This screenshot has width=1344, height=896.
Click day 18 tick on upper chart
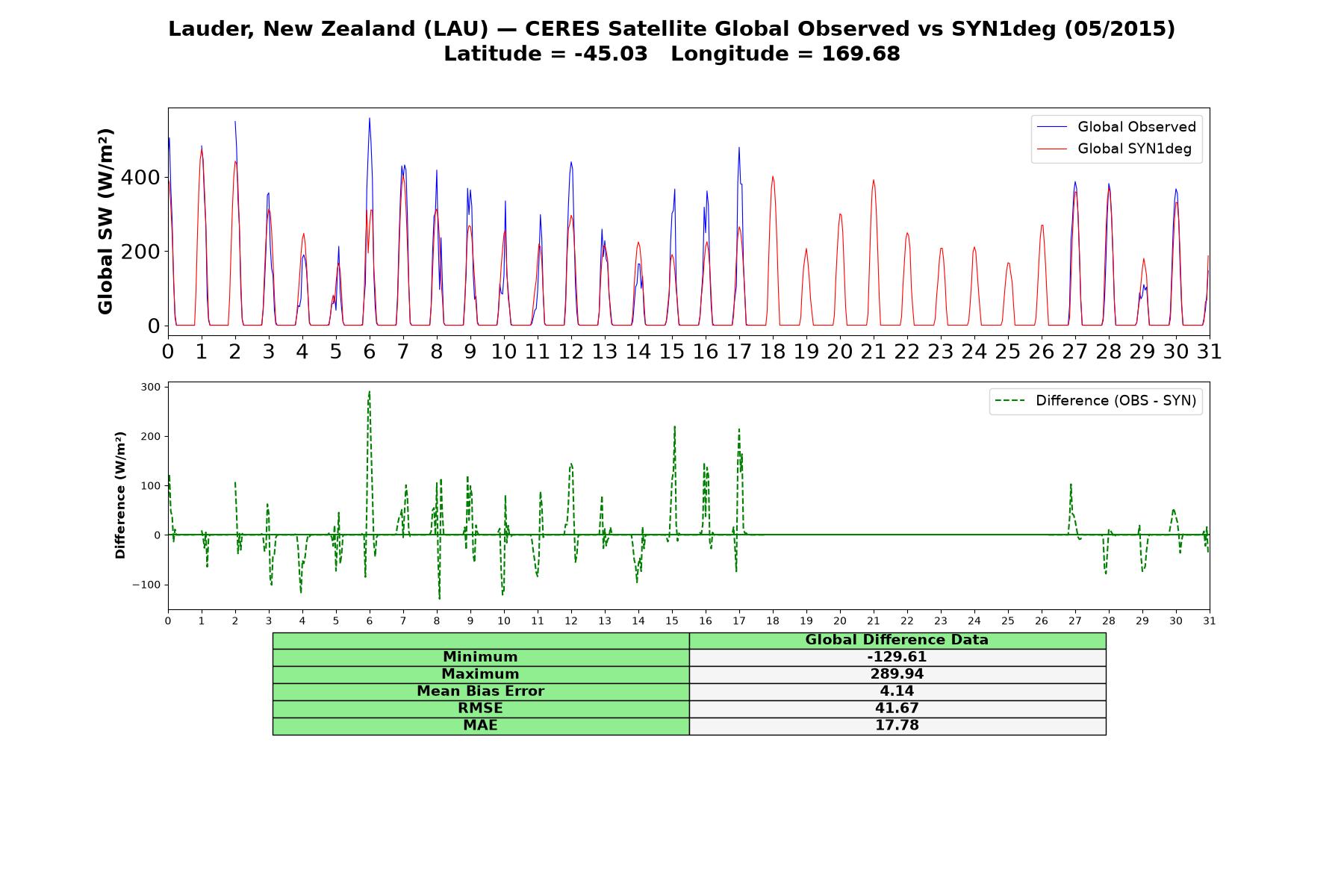pyautogui.click(x=772, y=352)
